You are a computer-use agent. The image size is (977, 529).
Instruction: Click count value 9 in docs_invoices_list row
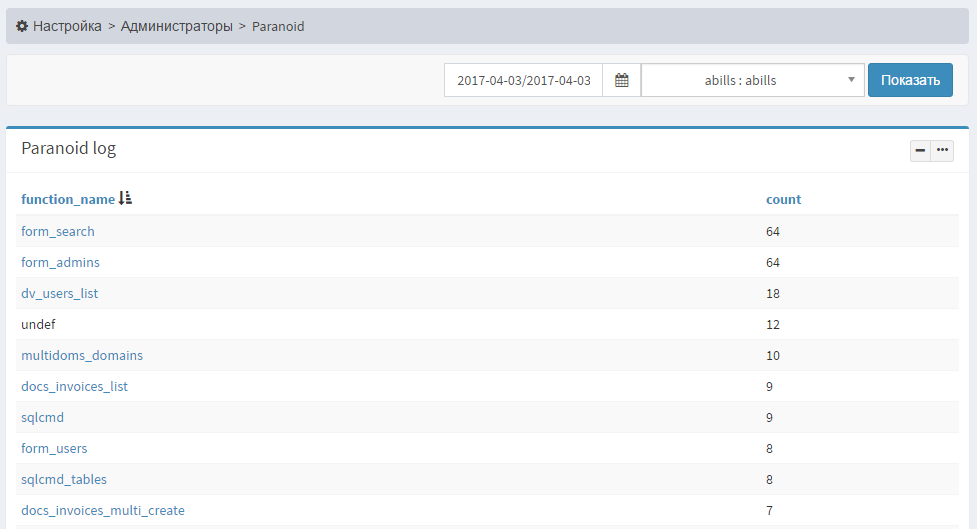pyautogui.click(x=770, y=387)
